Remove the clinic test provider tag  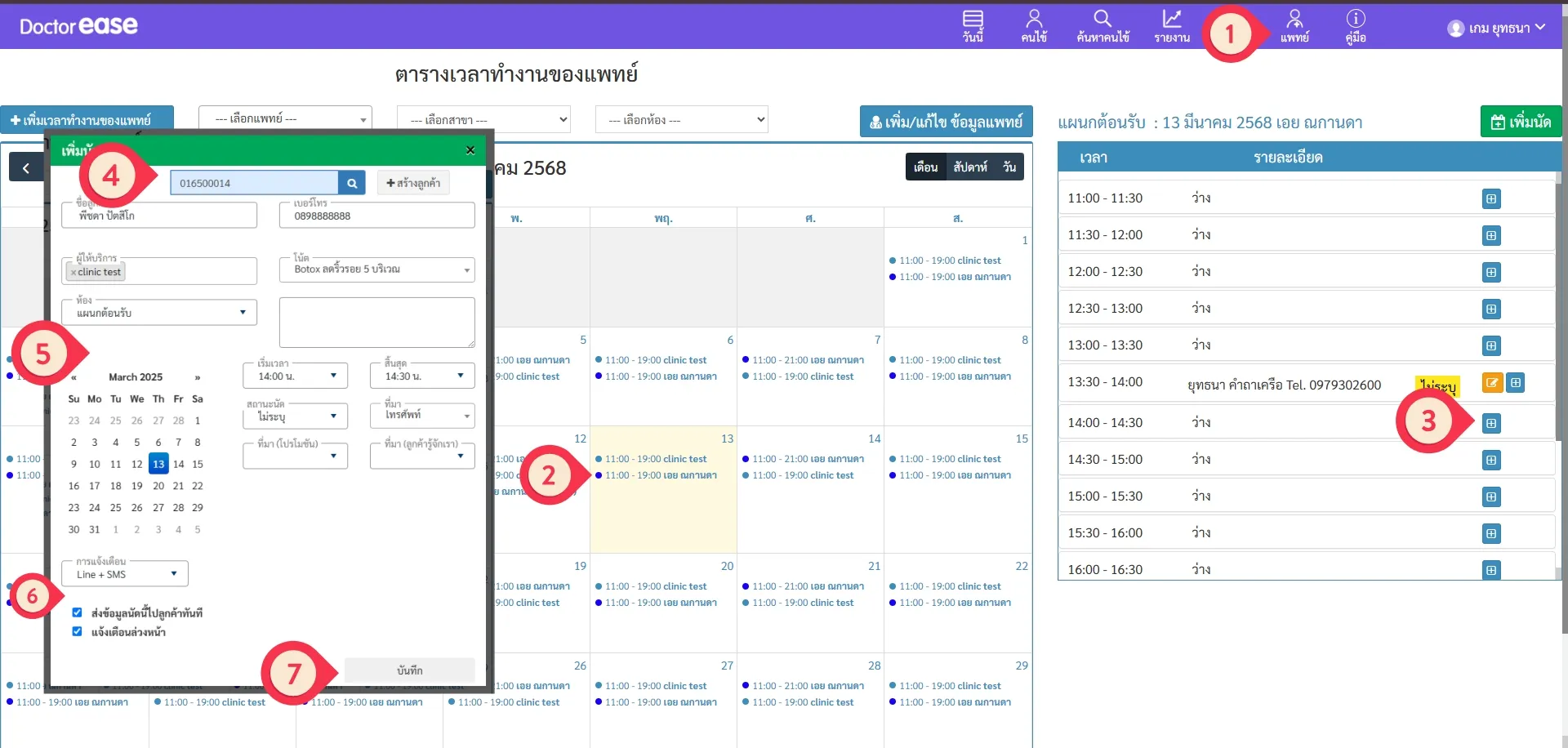pyautogui.click(x=73, y=273)
